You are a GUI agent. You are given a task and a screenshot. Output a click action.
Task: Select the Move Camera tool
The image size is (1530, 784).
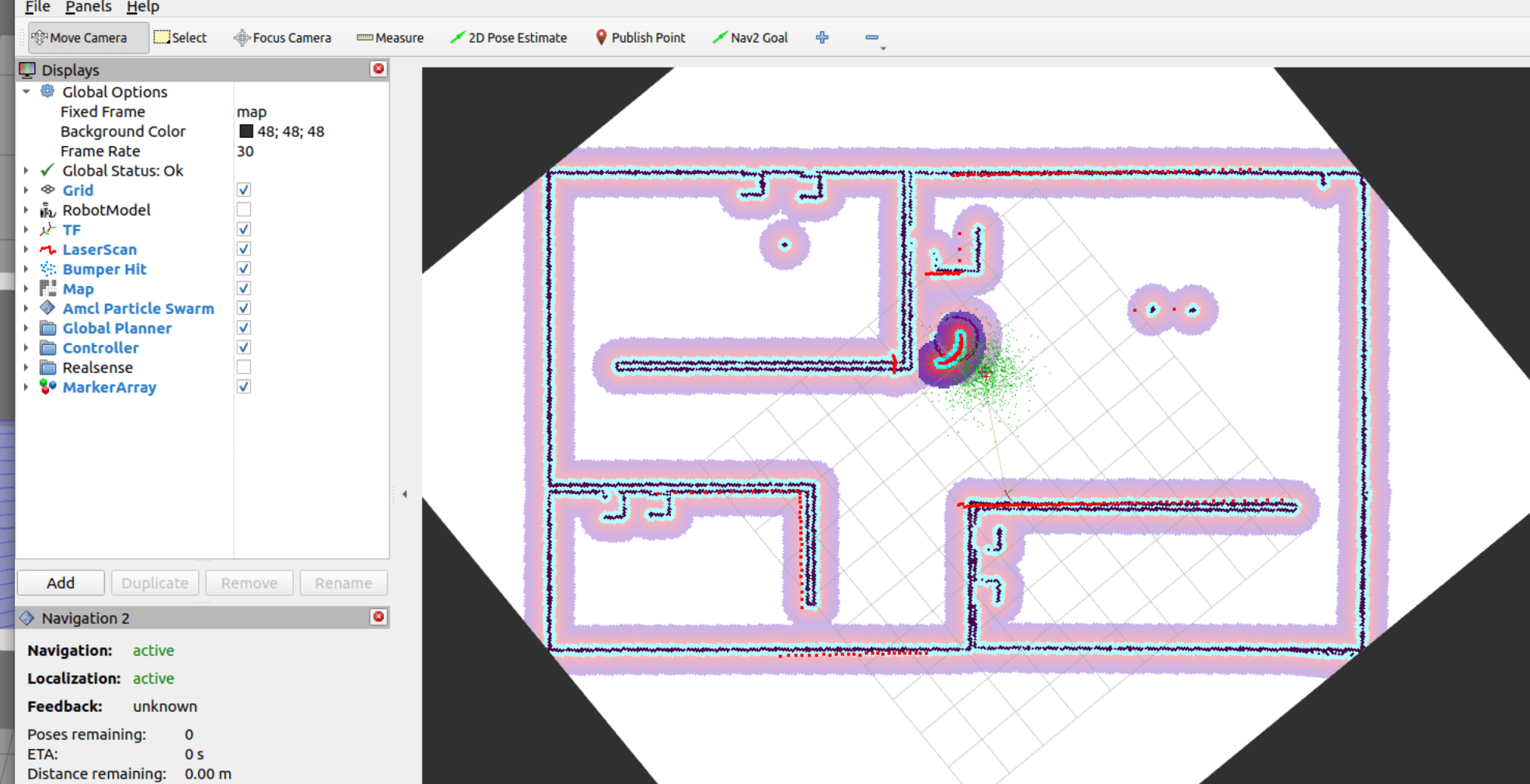coord(88,37)
